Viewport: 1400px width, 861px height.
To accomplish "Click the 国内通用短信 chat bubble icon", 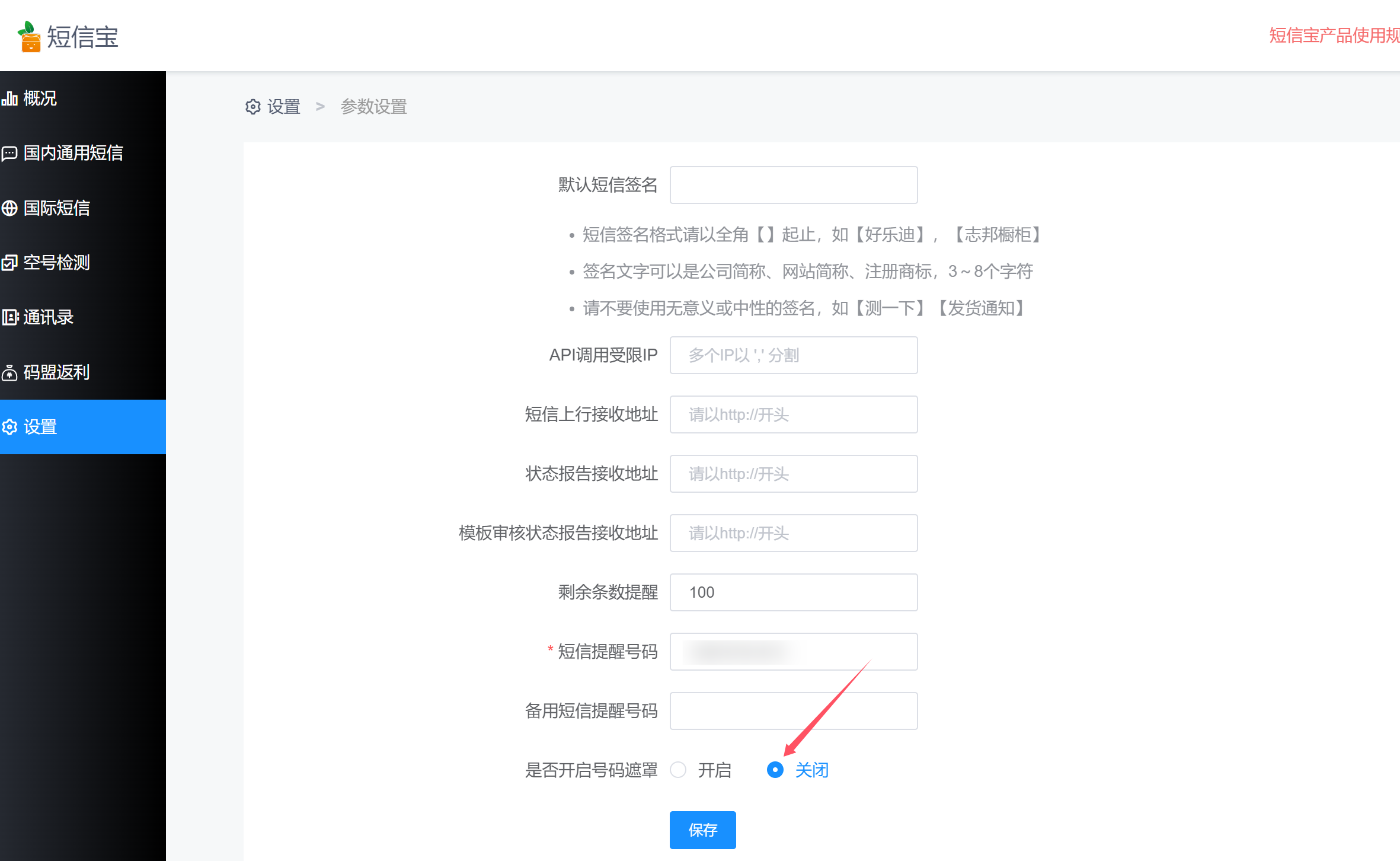I will tap(9, 154).
